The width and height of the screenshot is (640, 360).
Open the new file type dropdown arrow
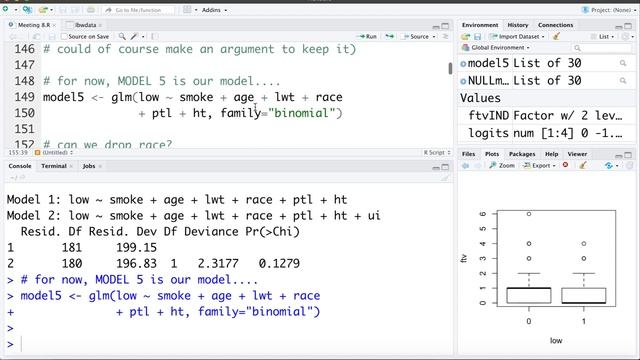(x=16, y=10)
